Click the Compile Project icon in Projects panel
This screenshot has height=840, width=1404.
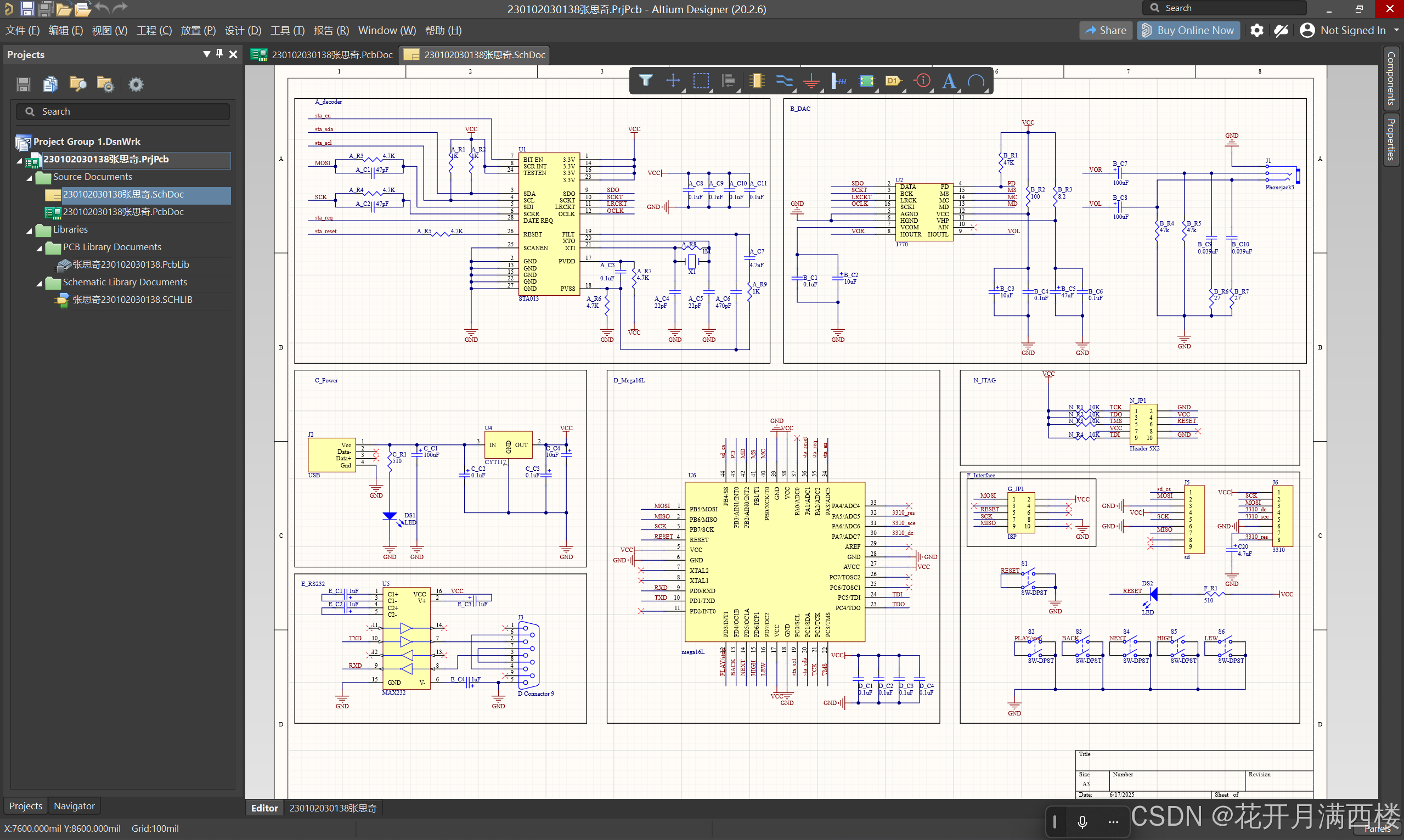(x=50, y=84)
